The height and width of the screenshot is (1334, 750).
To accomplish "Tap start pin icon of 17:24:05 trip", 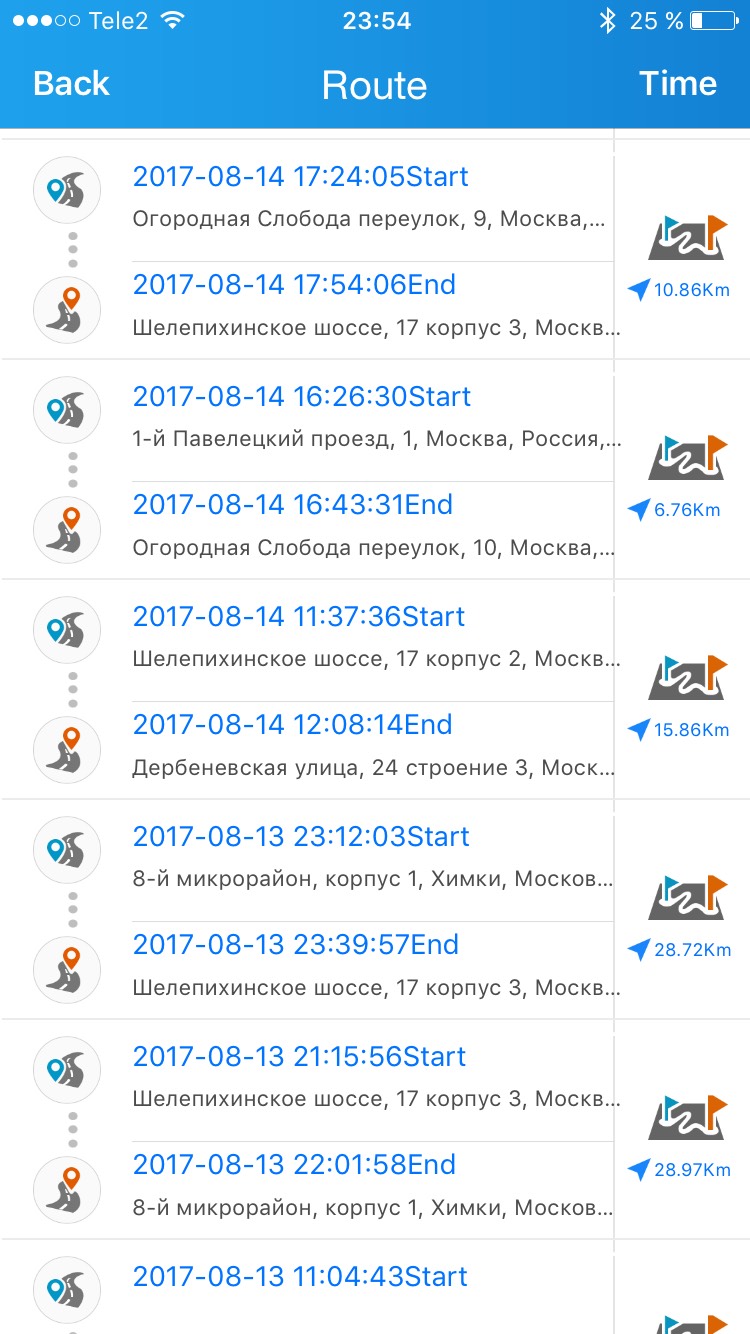I will (67, 190).
